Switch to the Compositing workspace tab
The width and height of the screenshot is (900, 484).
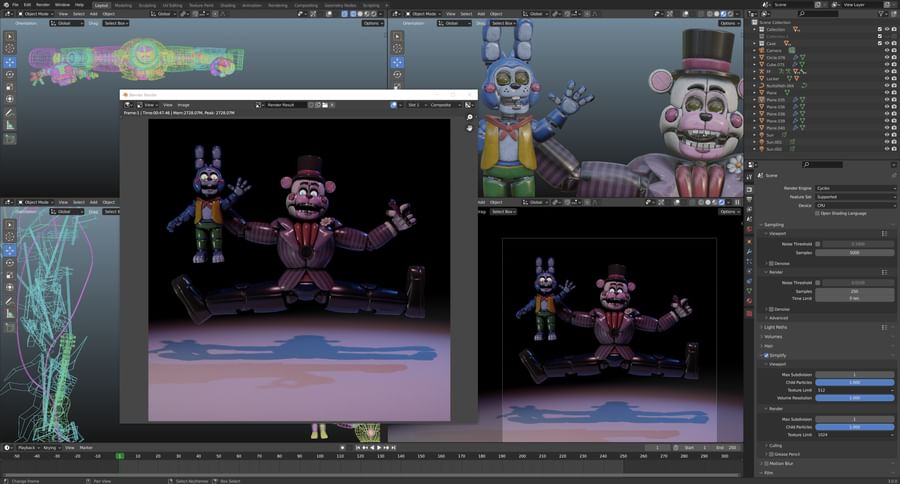tap(306, 5)
